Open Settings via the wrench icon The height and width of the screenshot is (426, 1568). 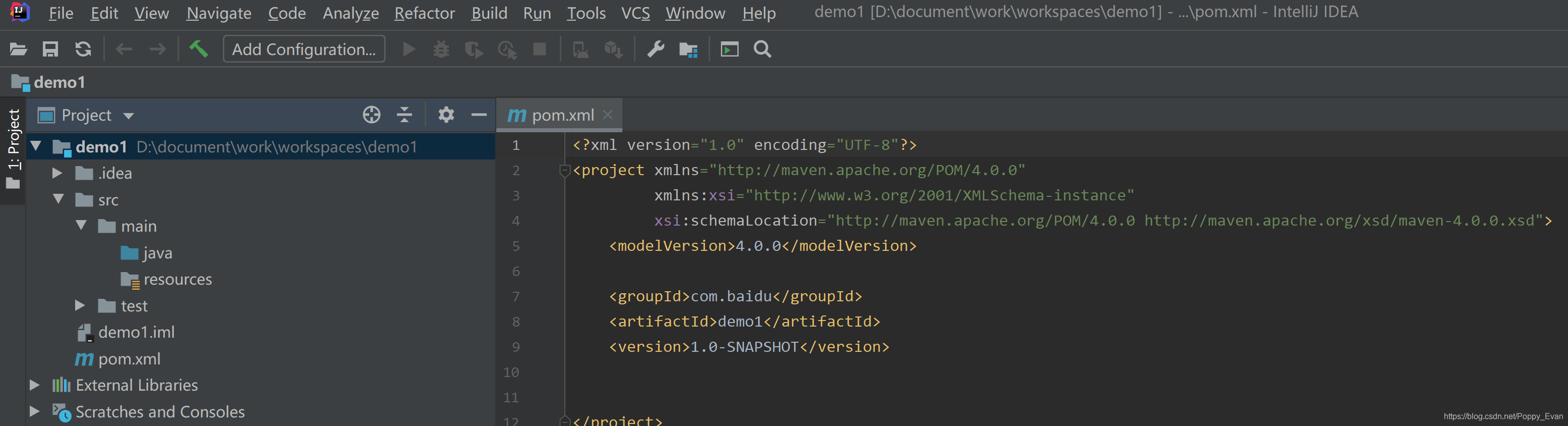[x=656, y=49]
